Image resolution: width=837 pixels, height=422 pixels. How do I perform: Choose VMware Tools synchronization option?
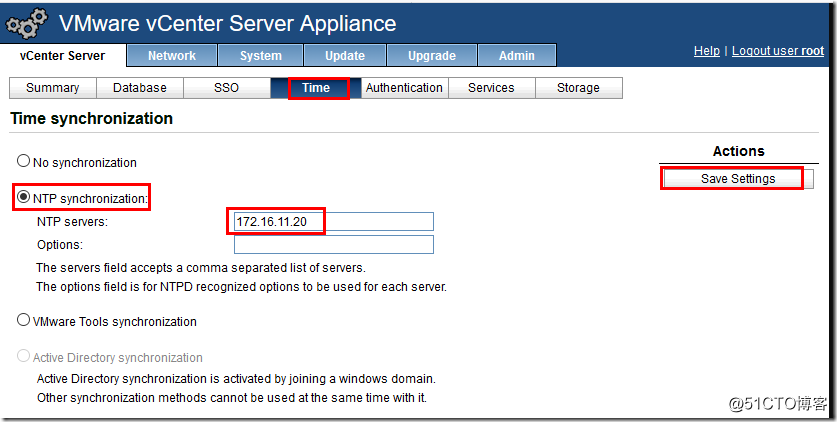tap(23, 320)
